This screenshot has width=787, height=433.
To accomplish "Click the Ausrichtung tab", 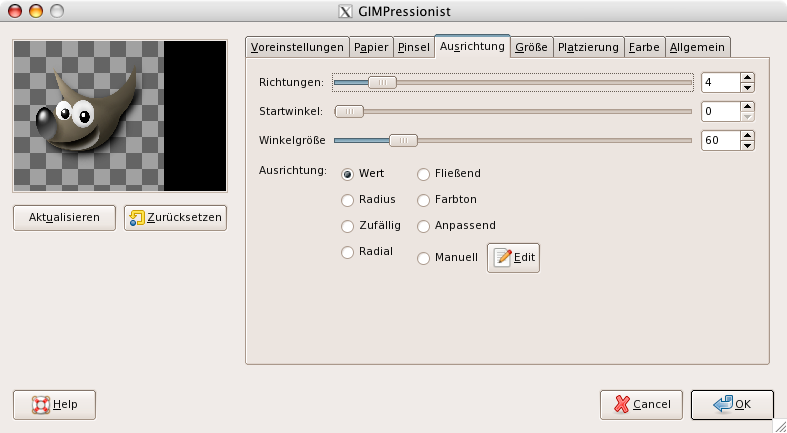I will (472, 46).
